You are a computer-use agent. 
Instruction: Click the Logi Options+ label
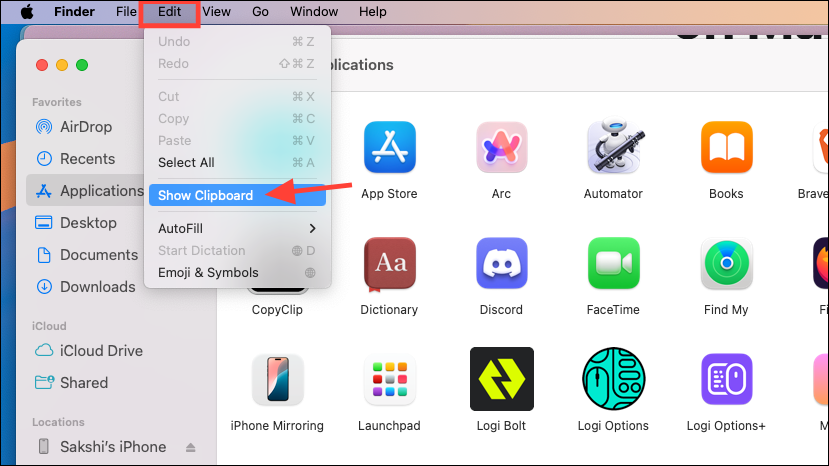click(726, 426)
